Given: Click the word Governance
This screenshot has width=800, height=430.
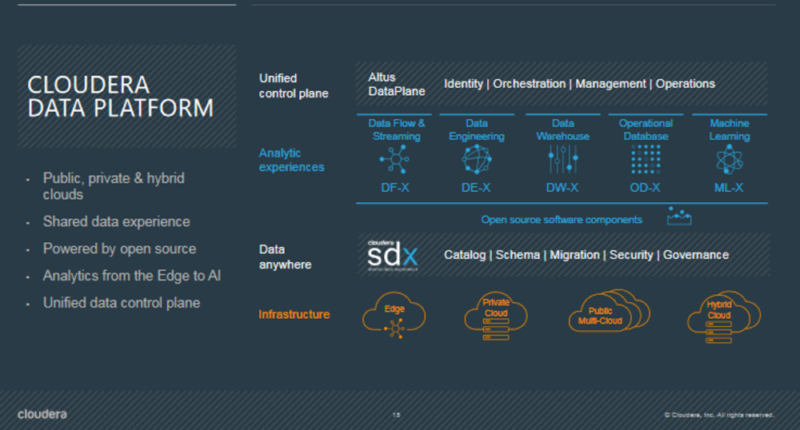Looking at the screenshot, I should 696,255.
